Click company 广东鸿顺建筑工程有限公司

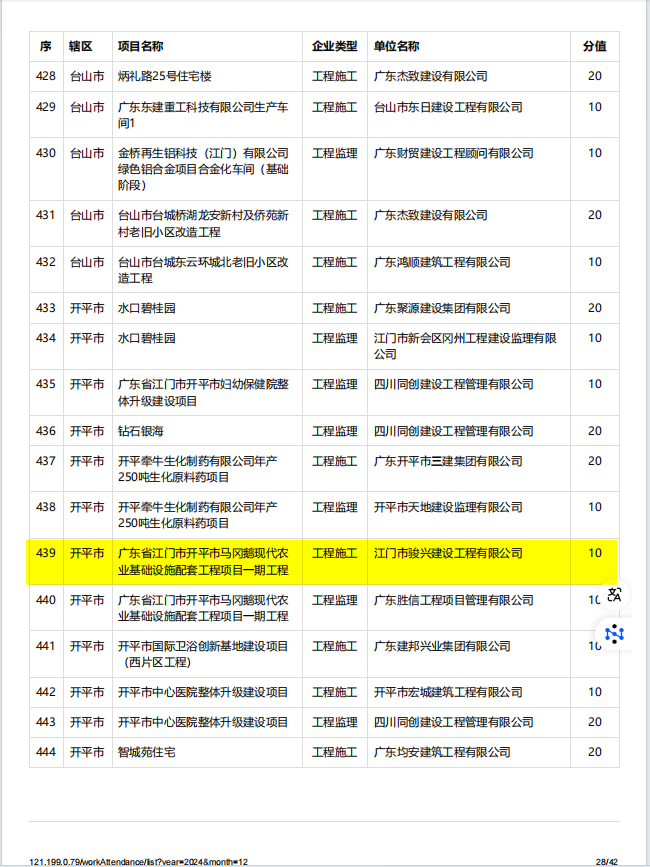click(x=442, y=262)
